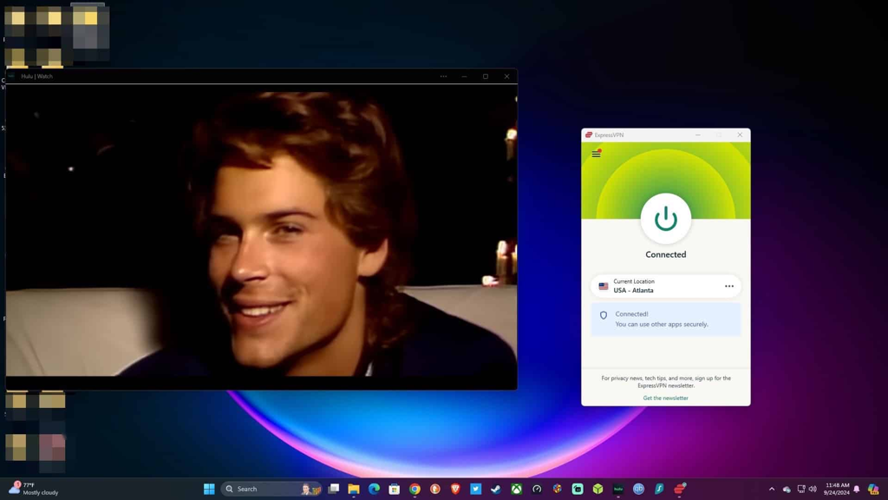888x500 pixels.
Task: Open File Explorer from the taskbar
Action: click(354, 489)
